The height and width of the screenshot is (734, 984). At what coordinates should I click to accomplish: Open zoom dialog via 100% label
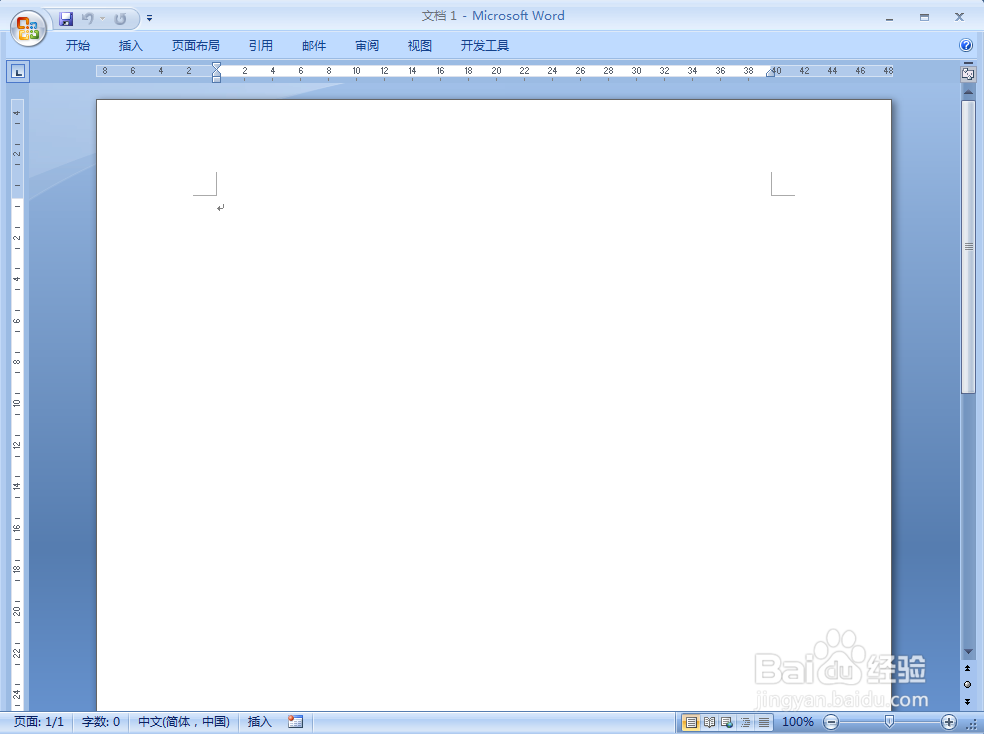tap(798, 722)
